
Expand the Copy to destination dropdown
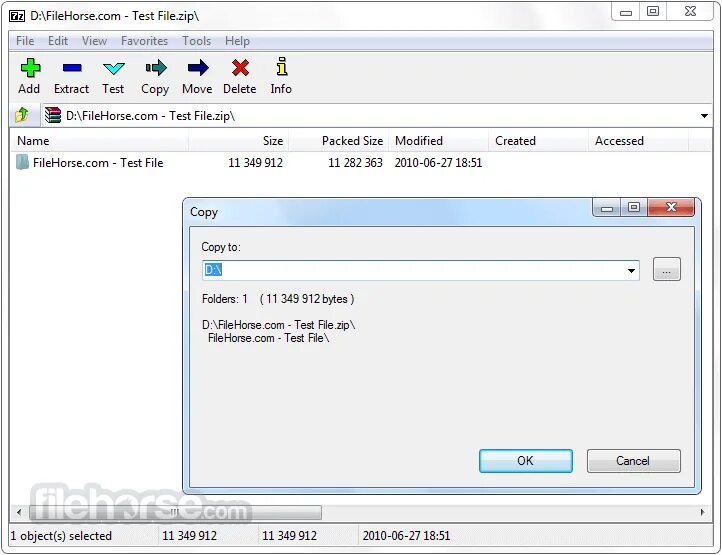click(x=631, y=270)
